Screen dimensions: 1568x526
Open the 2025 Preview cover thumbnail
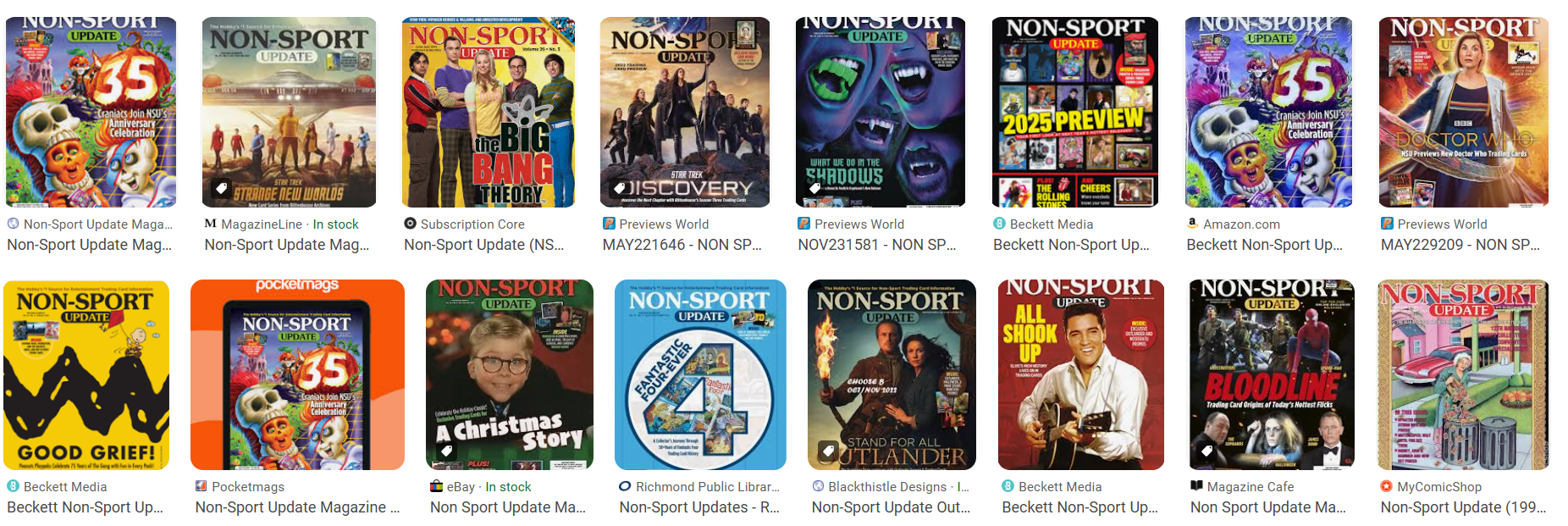[1075, 112]
